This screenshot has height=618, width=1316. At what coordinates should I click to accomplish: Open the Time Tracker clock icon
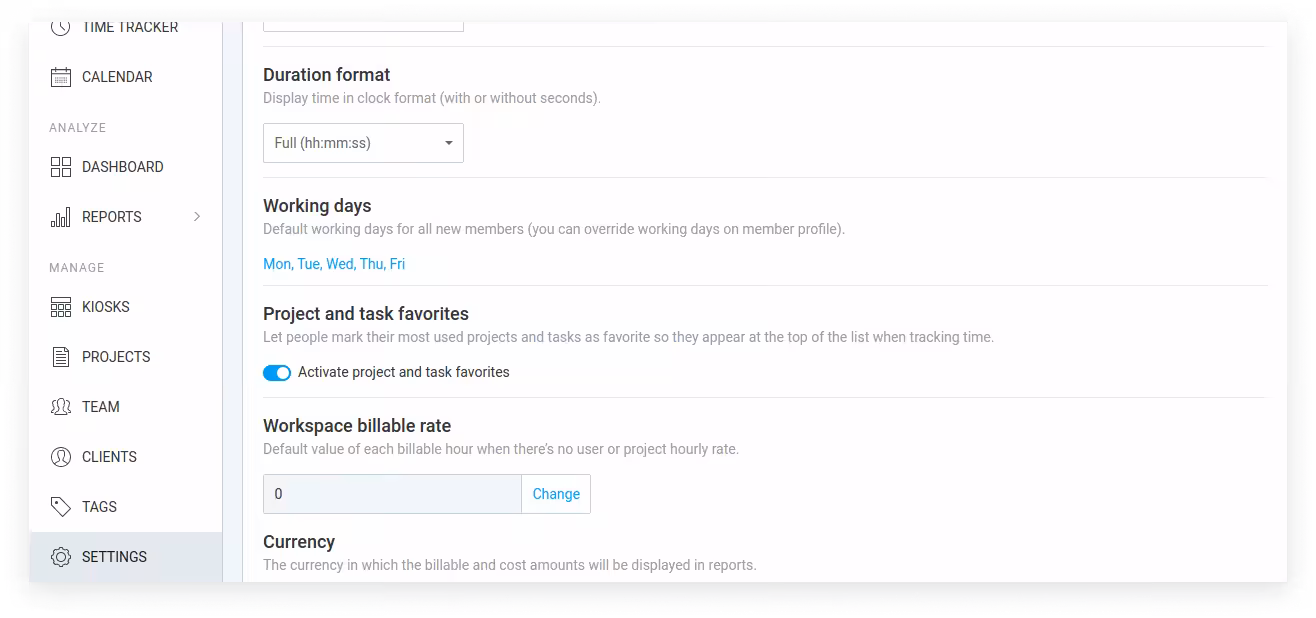(61, 28)
